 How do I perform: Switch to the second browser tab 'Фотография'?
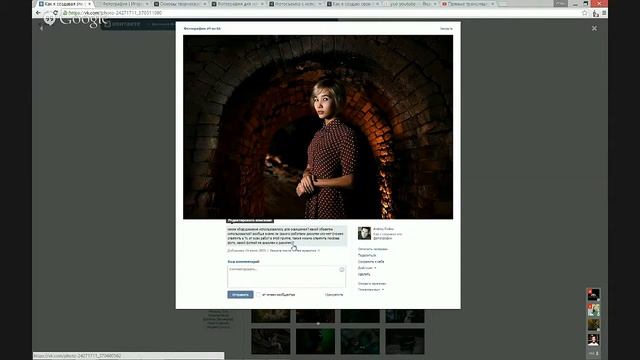click(x=123, y=4)
